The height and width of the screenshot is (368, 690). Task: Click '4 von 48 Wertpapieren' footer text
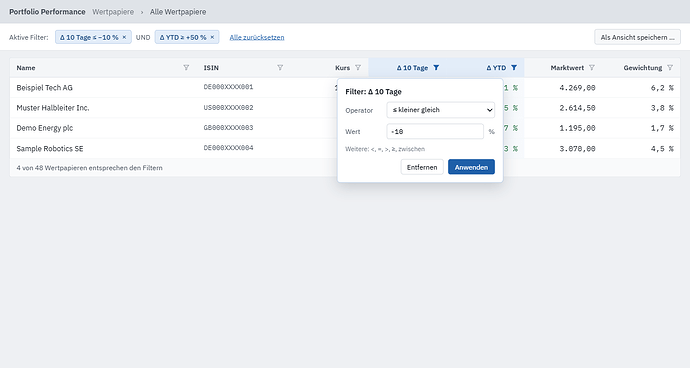click(89, 168)
